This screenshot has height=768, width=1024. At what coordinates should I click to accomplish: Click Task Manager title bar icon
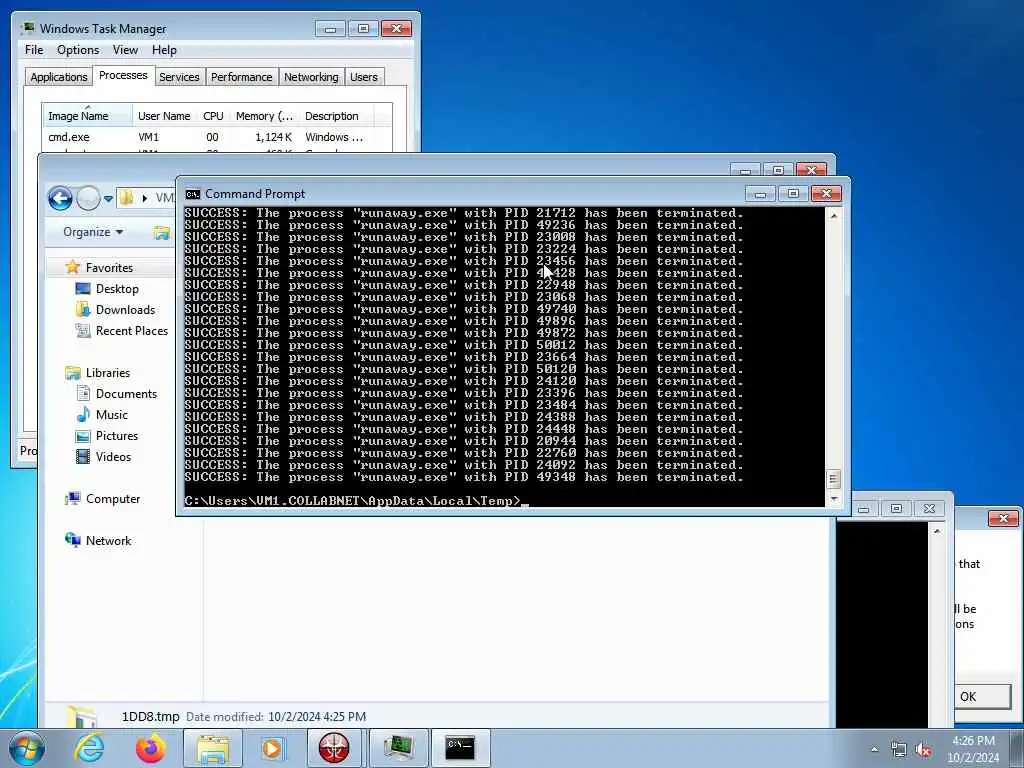[x=27, y=28]
